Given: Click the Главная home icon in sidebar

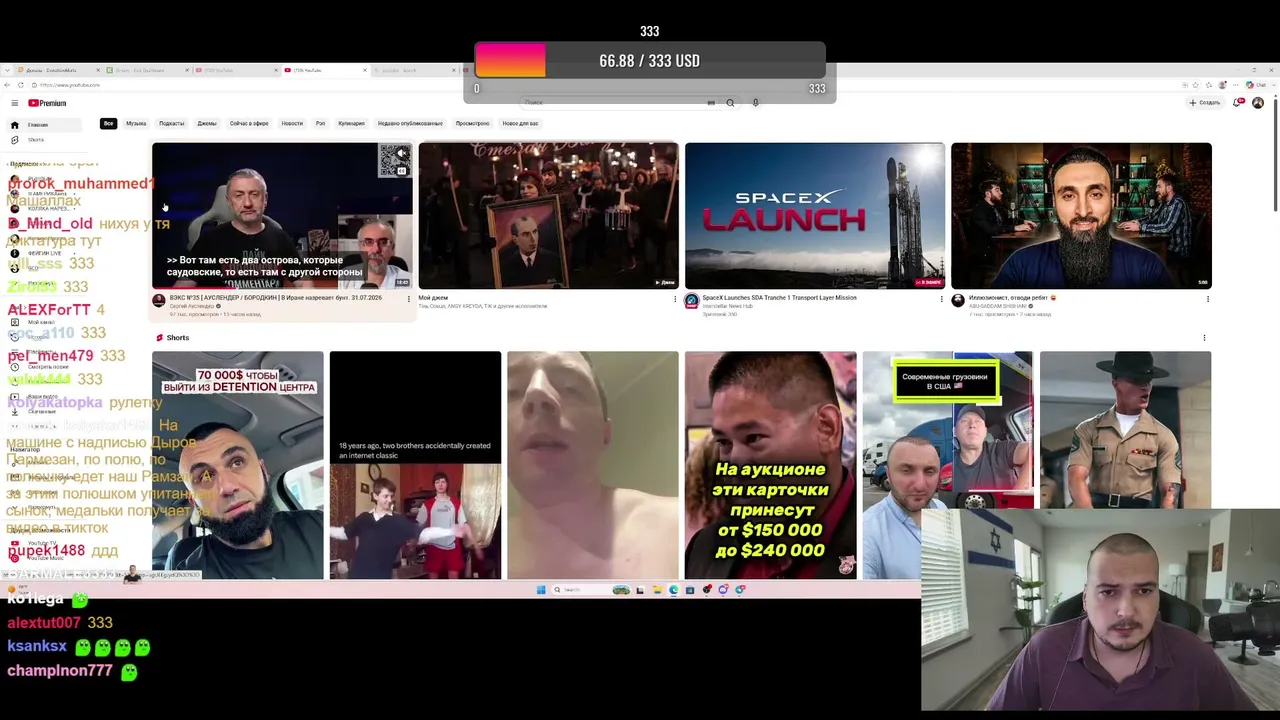Looking at the screenshot, I should coord(14,125).
